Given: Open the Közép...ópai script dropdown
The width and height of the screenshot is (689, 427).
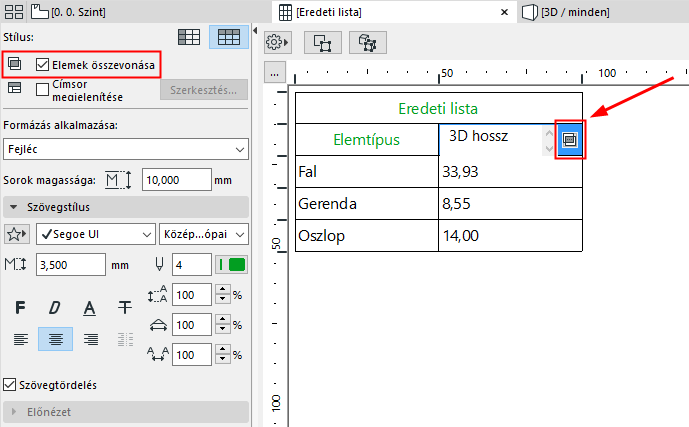Looking at the screenshot, I should coord(204,234).
